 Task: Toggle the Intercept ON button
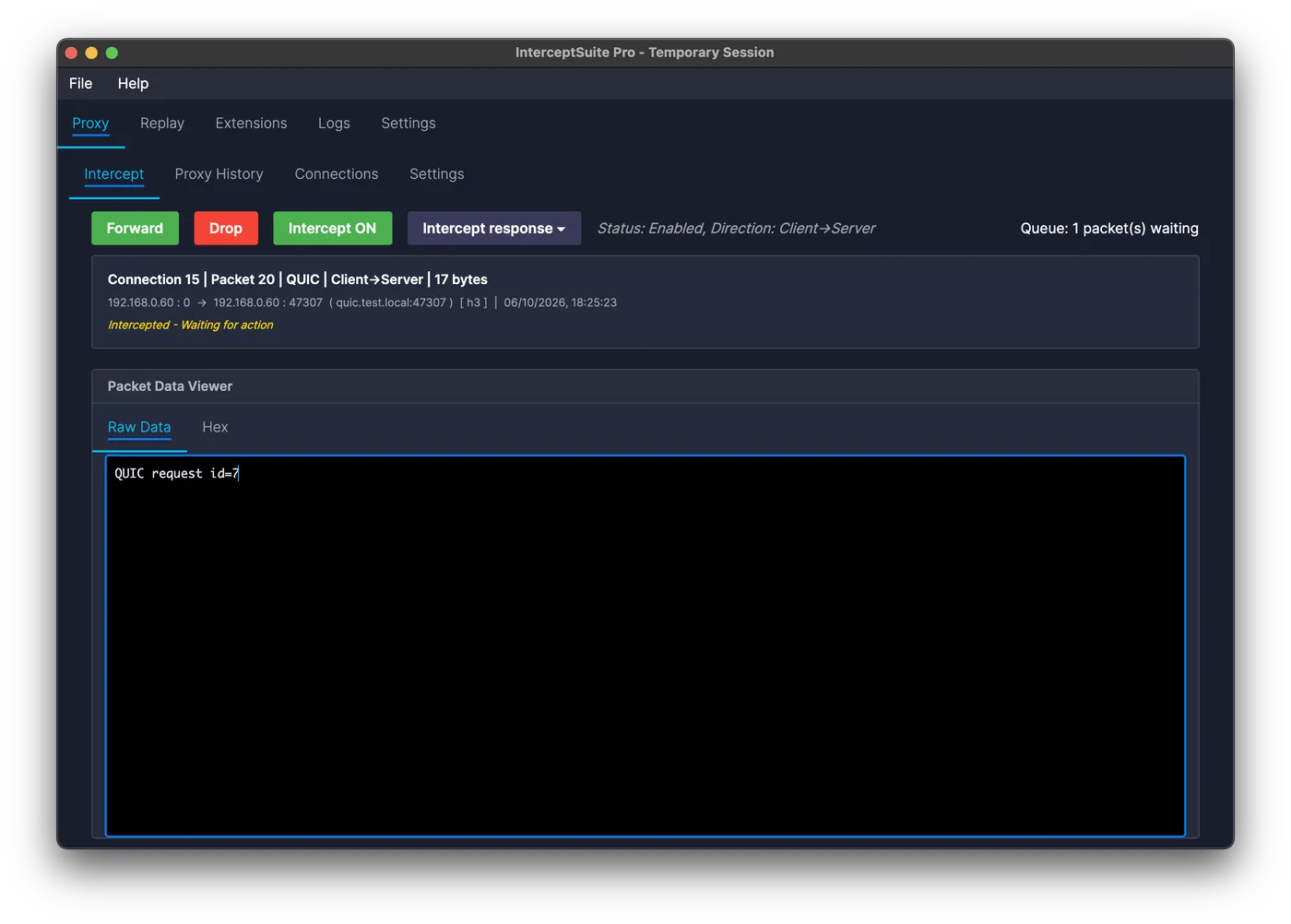[x=332, y=229]
